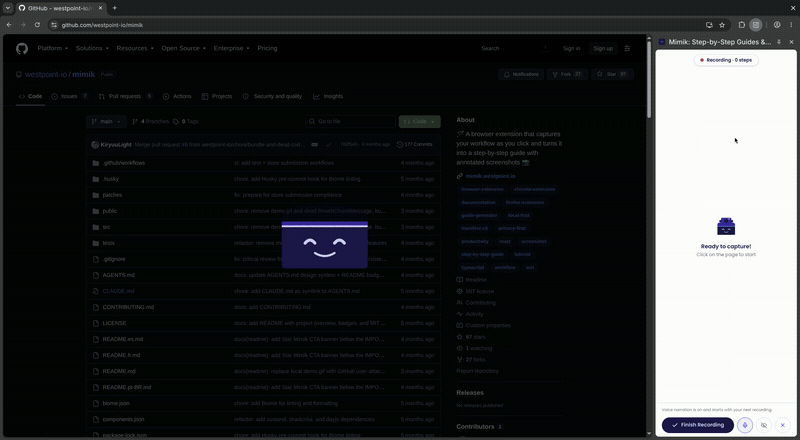Click the page vertical scrollbar

pos(649,79)
